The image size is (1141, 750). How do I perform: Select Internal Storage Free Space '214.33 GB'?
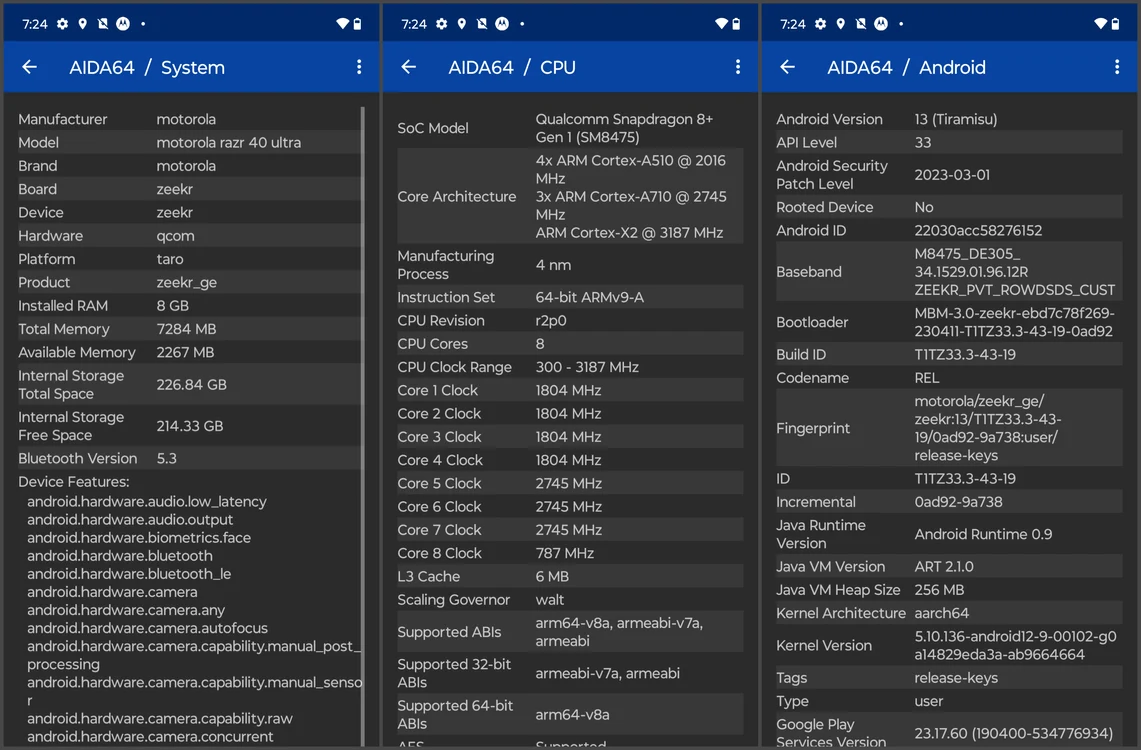pos(189,426)
